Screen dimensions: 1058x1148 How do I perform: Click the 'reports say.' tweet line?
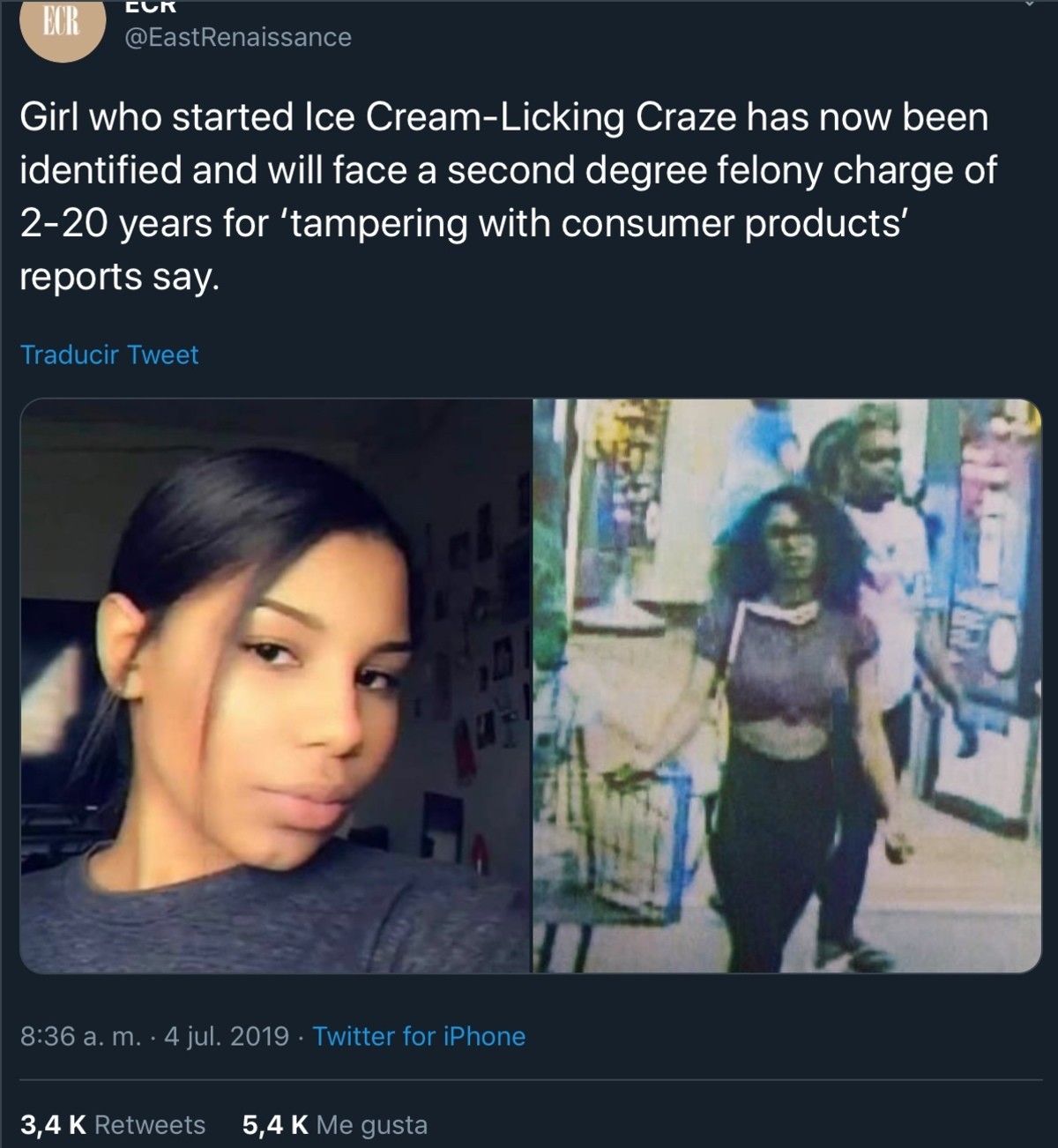click(x=117, y=277)
